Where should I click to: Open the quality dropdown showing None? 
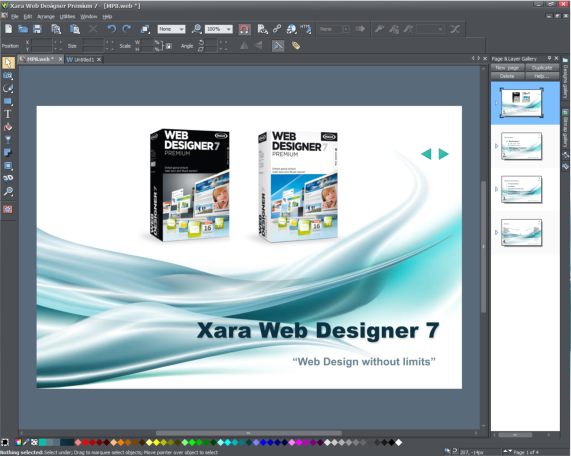[171, 29]
